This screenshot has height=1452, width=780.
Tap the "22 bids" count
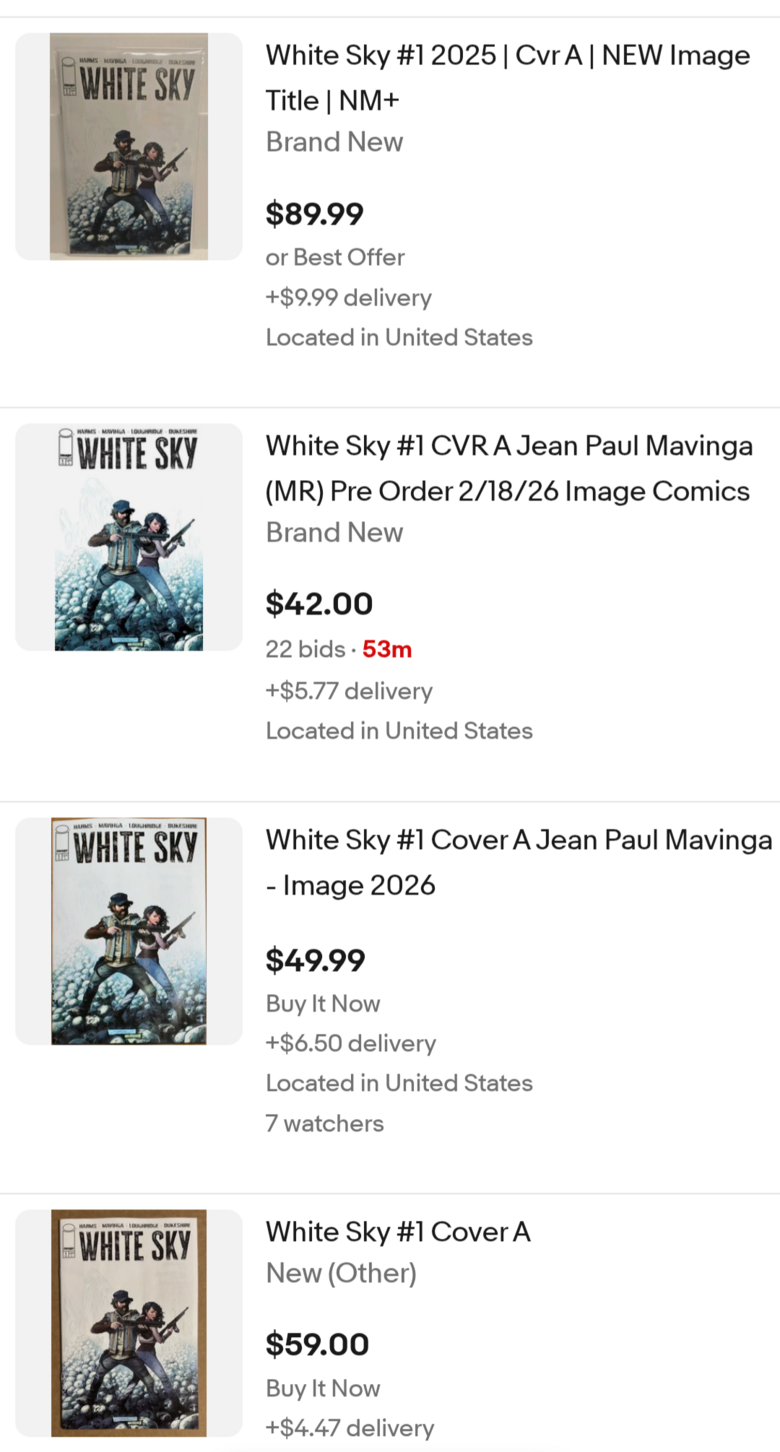tap(305, 649)
